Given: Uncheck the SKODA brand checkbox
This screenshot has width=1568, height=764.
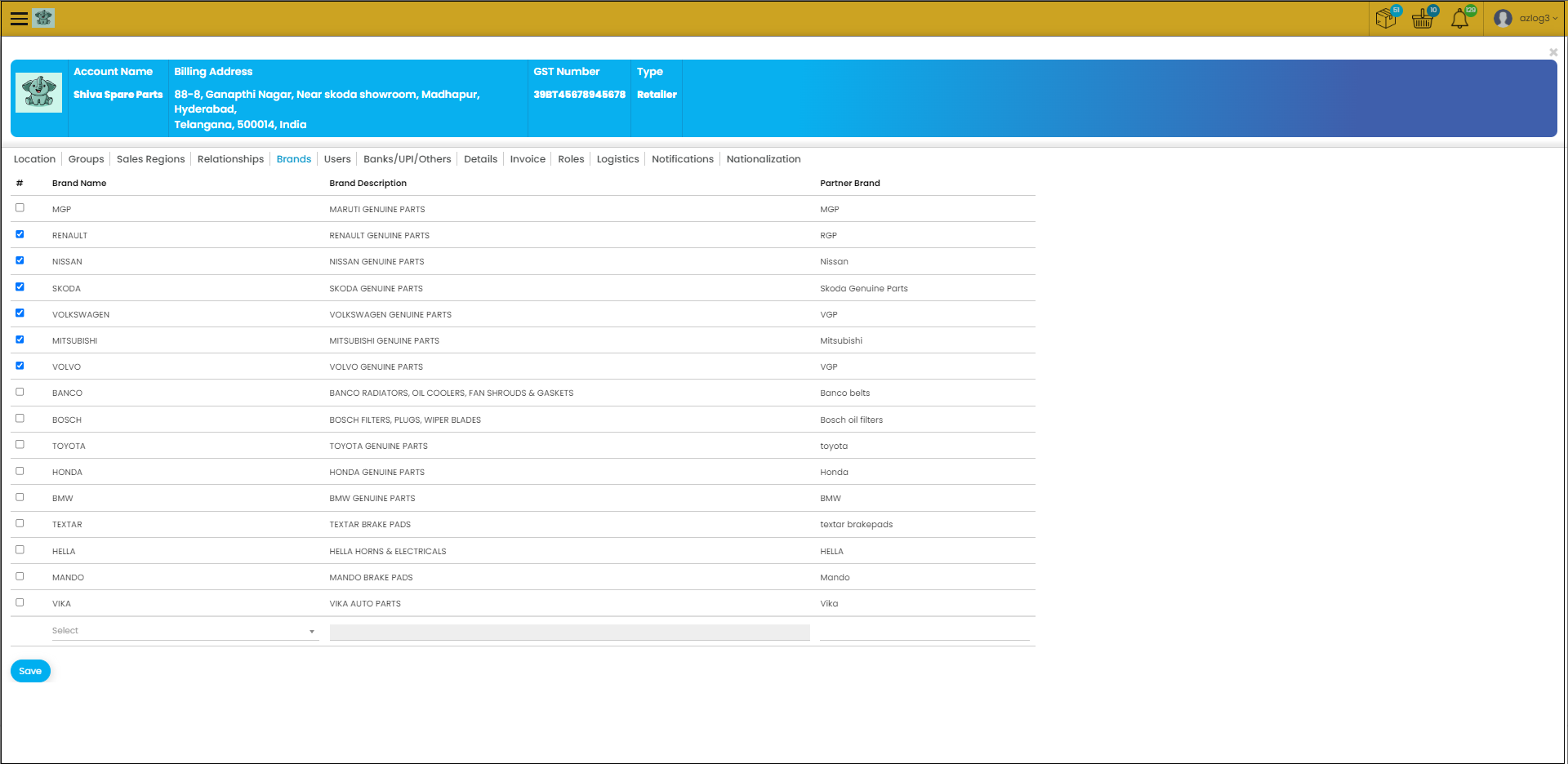Looking at the screenshot, I should [x=20, y=286].
